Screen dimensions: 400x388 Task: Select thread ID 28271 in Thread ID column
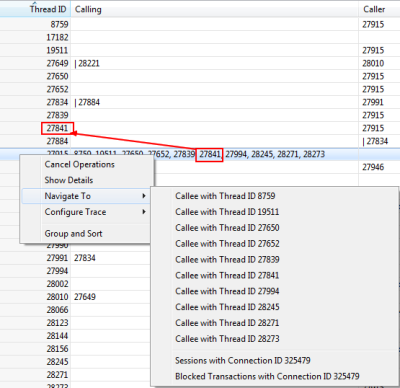click(57, 375)
